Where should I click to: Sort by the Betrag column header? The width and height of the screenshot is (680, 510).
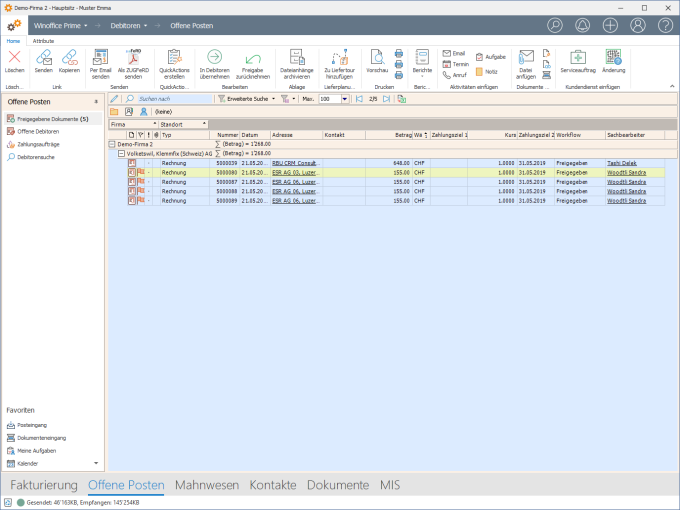pos(389,135)
